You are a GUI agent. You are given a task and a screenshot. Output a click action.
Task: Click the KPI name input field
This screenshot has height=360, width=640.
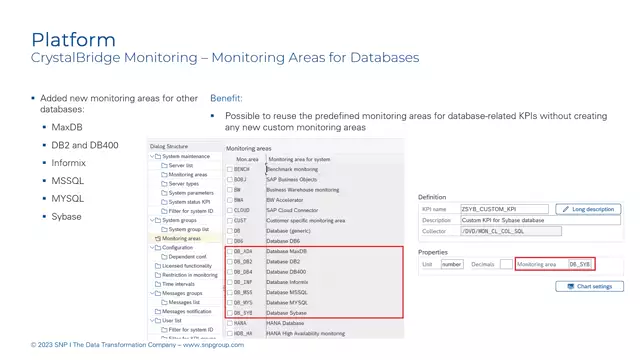click(x=504, y=209)
